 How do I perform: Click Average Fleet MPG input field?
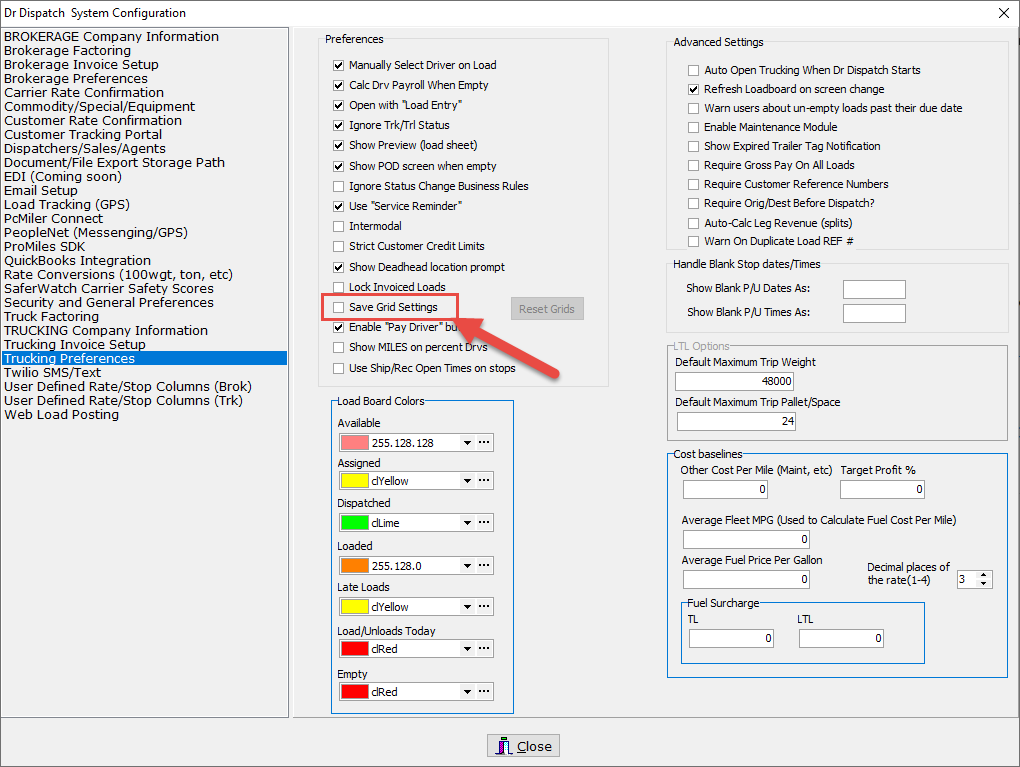click(x=746, y=539)
